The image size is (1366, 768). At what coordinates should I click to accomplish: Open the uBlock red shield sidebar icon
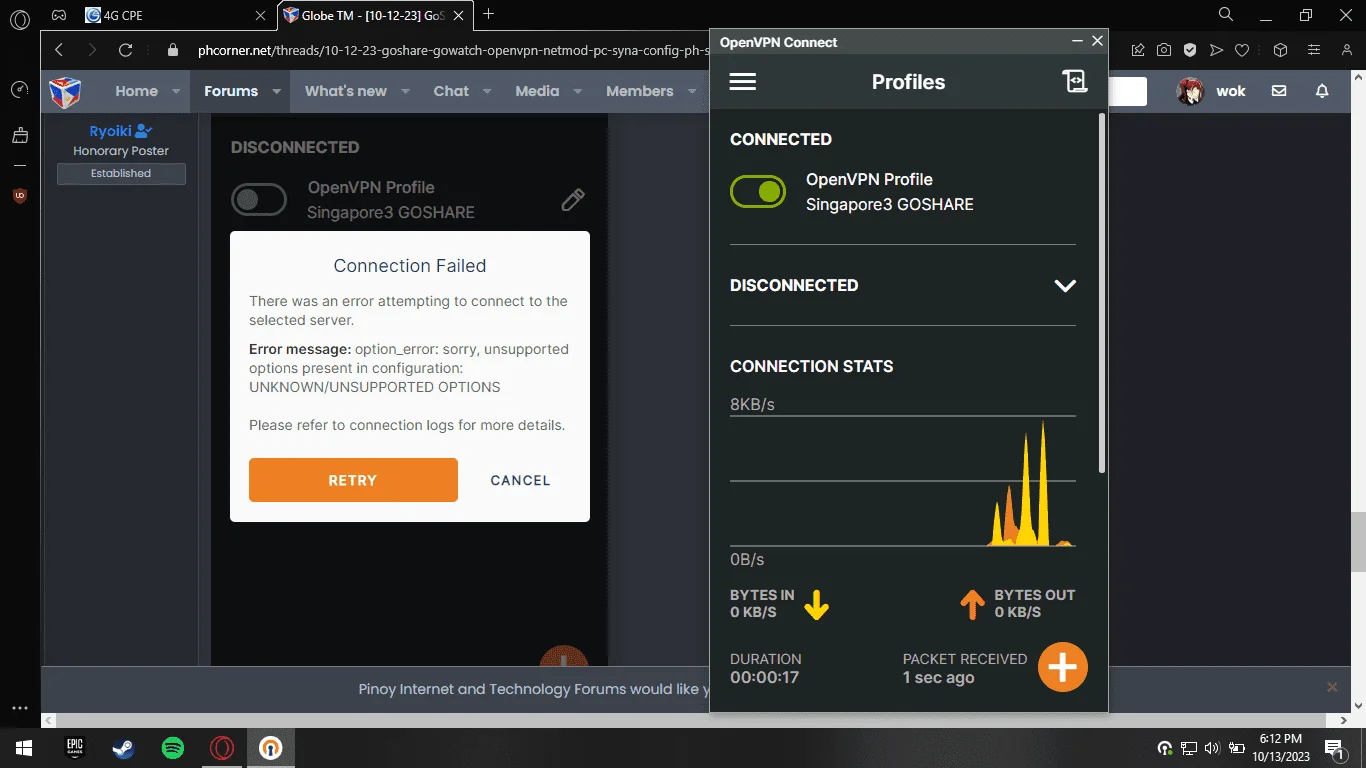(19, 196)
